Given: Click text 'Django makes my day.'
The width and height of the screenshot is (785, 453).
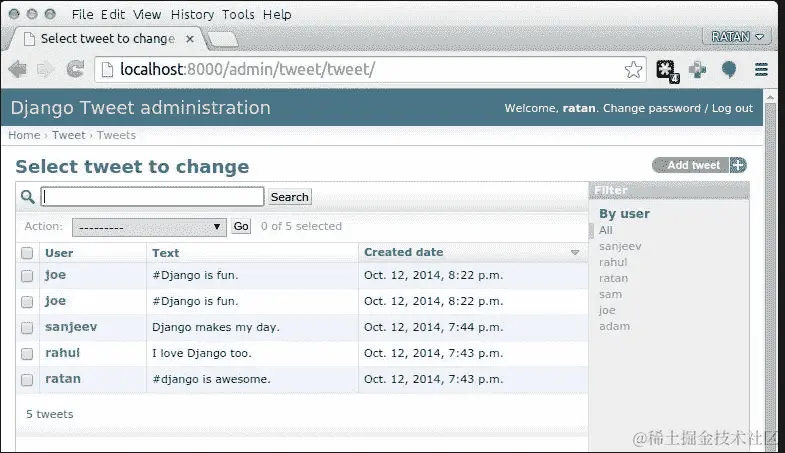Looking at the screenshot, I should tap(216, 327).
